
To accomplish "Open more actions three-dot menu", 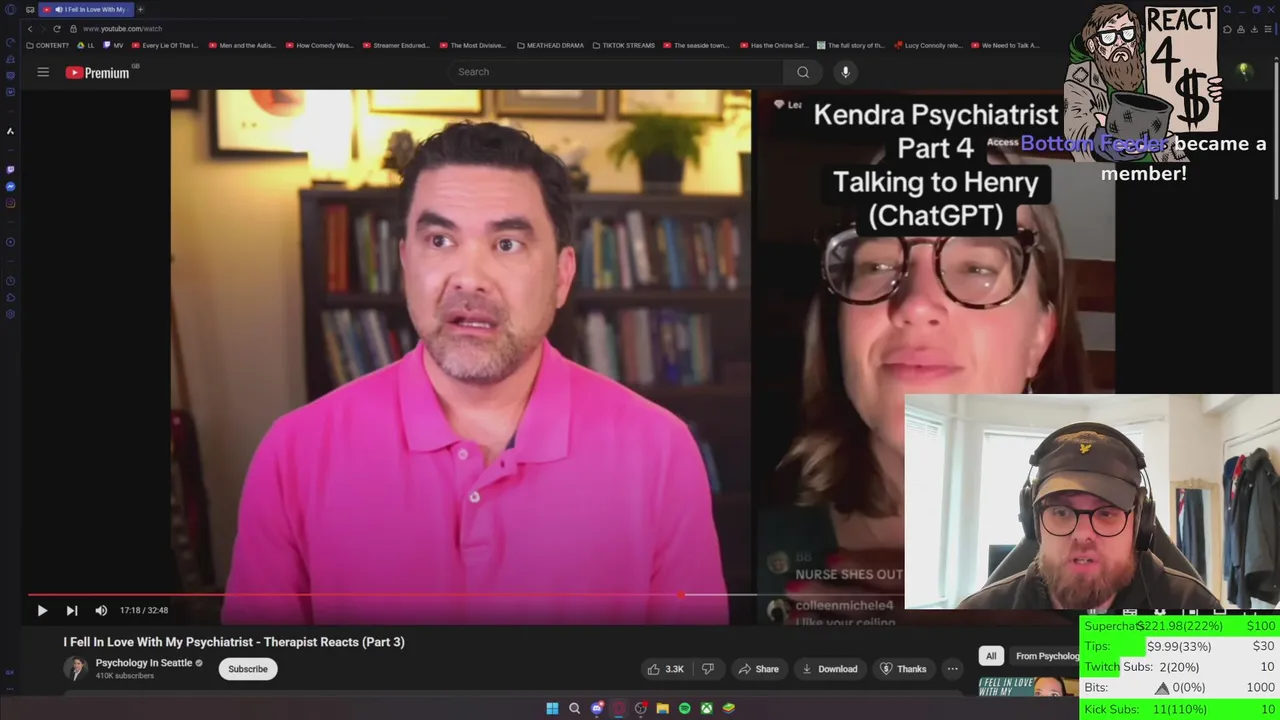I will [x=953, y=669].
